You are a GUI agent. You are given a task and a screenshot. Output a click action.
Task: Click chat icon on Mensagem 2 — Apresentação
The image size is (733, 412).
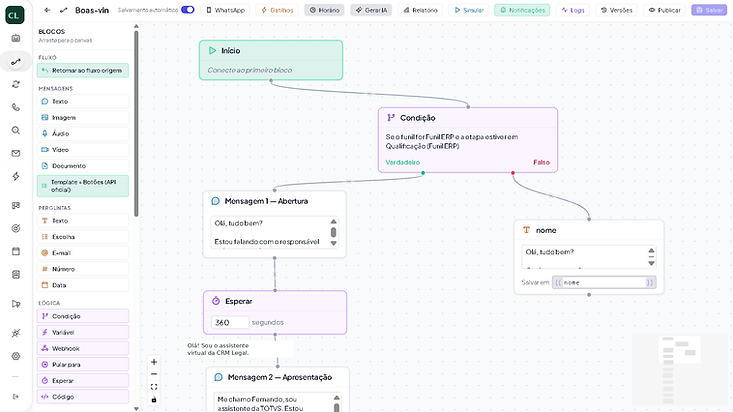coord(218,377)
